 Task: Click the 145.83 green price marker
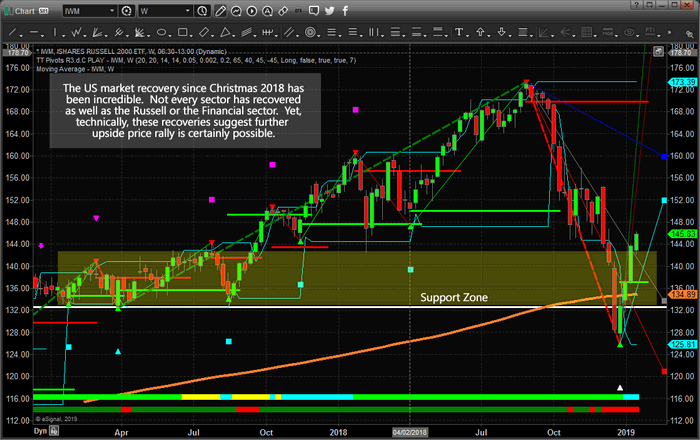[682, 234]
